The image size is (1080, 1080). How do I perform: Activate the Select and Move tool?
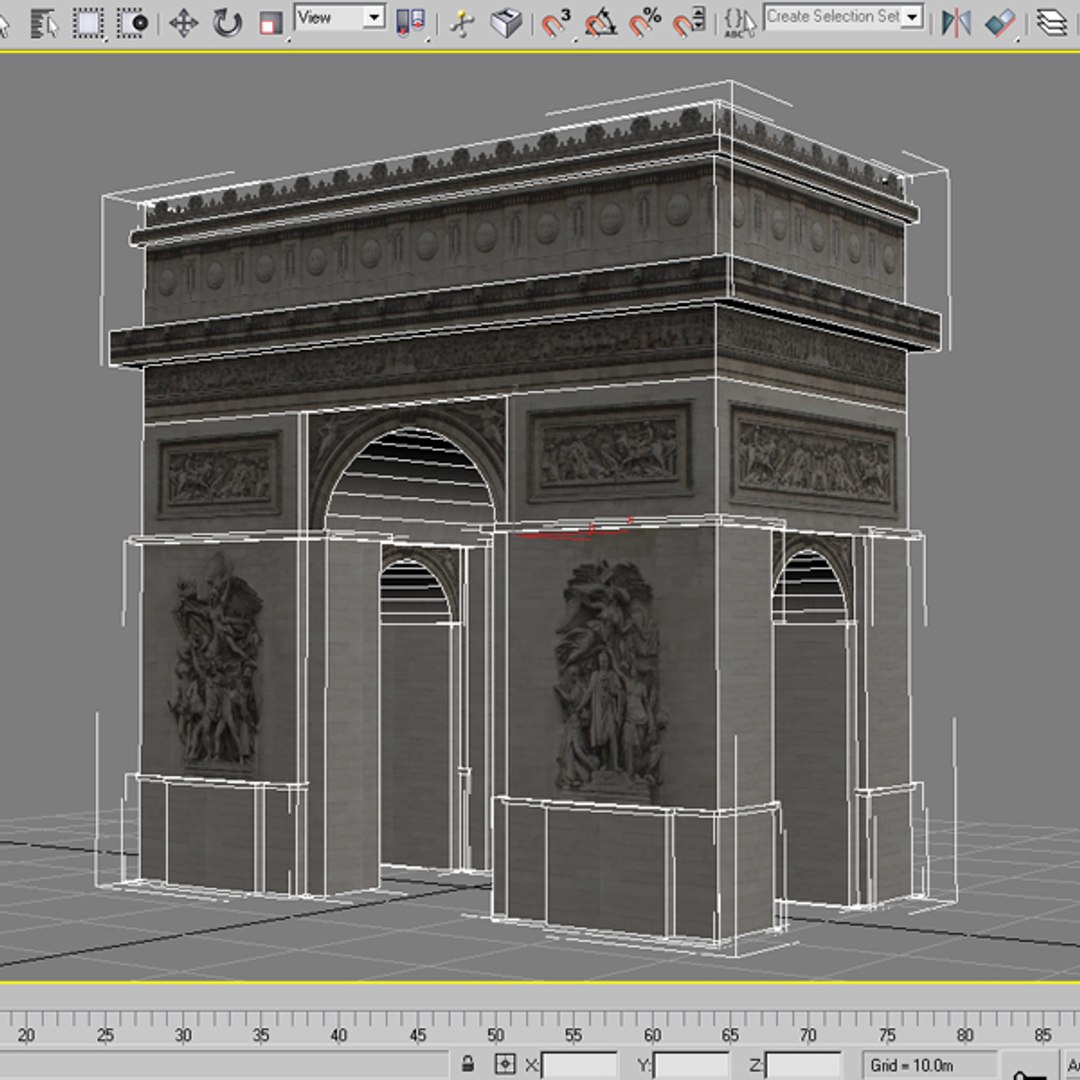184,23
